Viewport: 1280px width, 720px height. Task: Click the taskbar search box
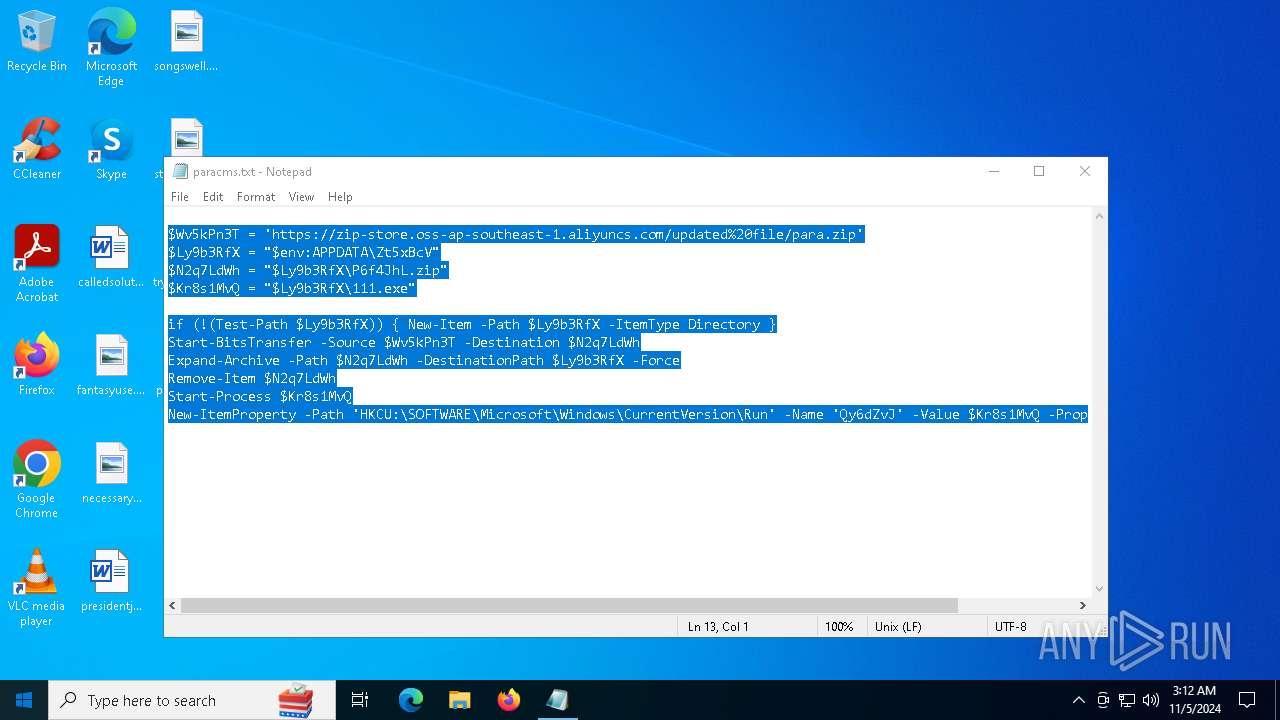pos(192,700)
